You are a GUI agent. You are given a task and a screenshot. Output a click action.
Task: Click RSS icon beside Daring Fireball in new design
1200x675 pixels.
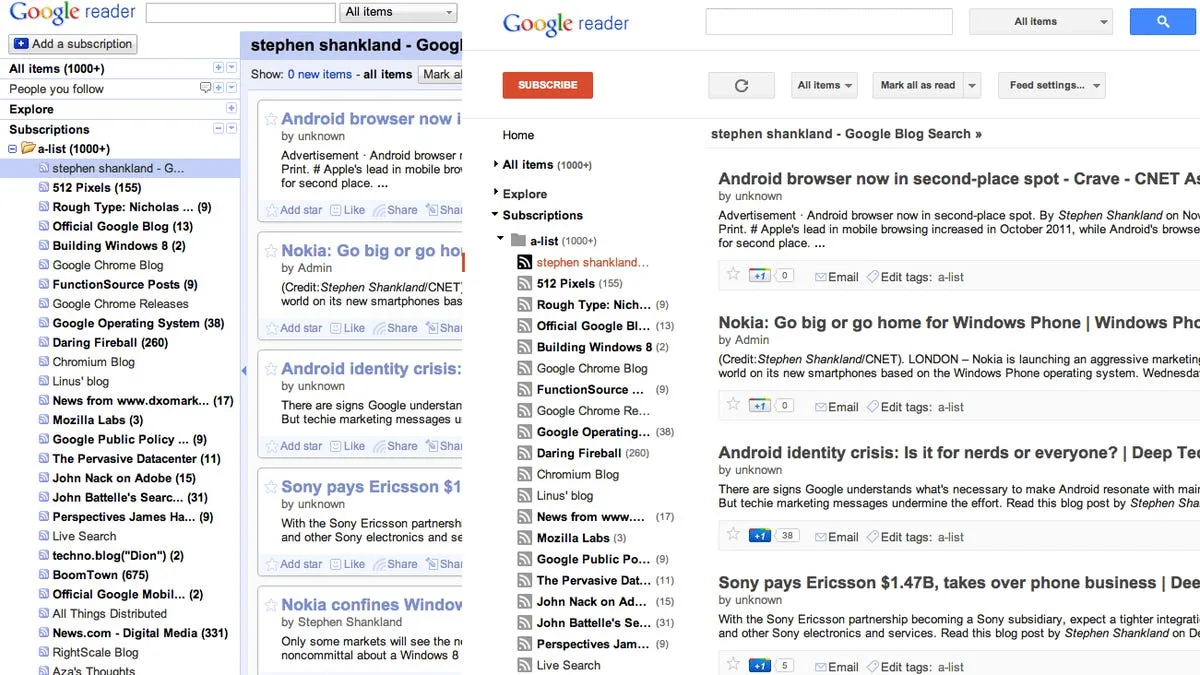tap(525, 453)
